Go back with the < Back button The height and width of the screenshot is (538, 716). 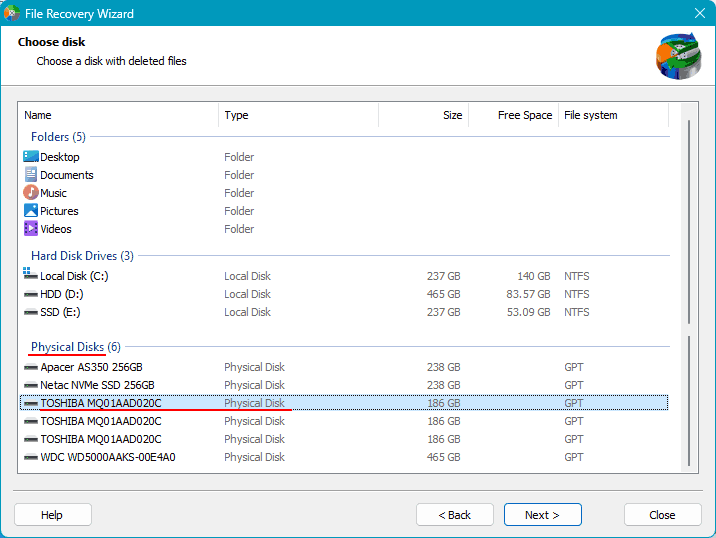click(455, 515)
